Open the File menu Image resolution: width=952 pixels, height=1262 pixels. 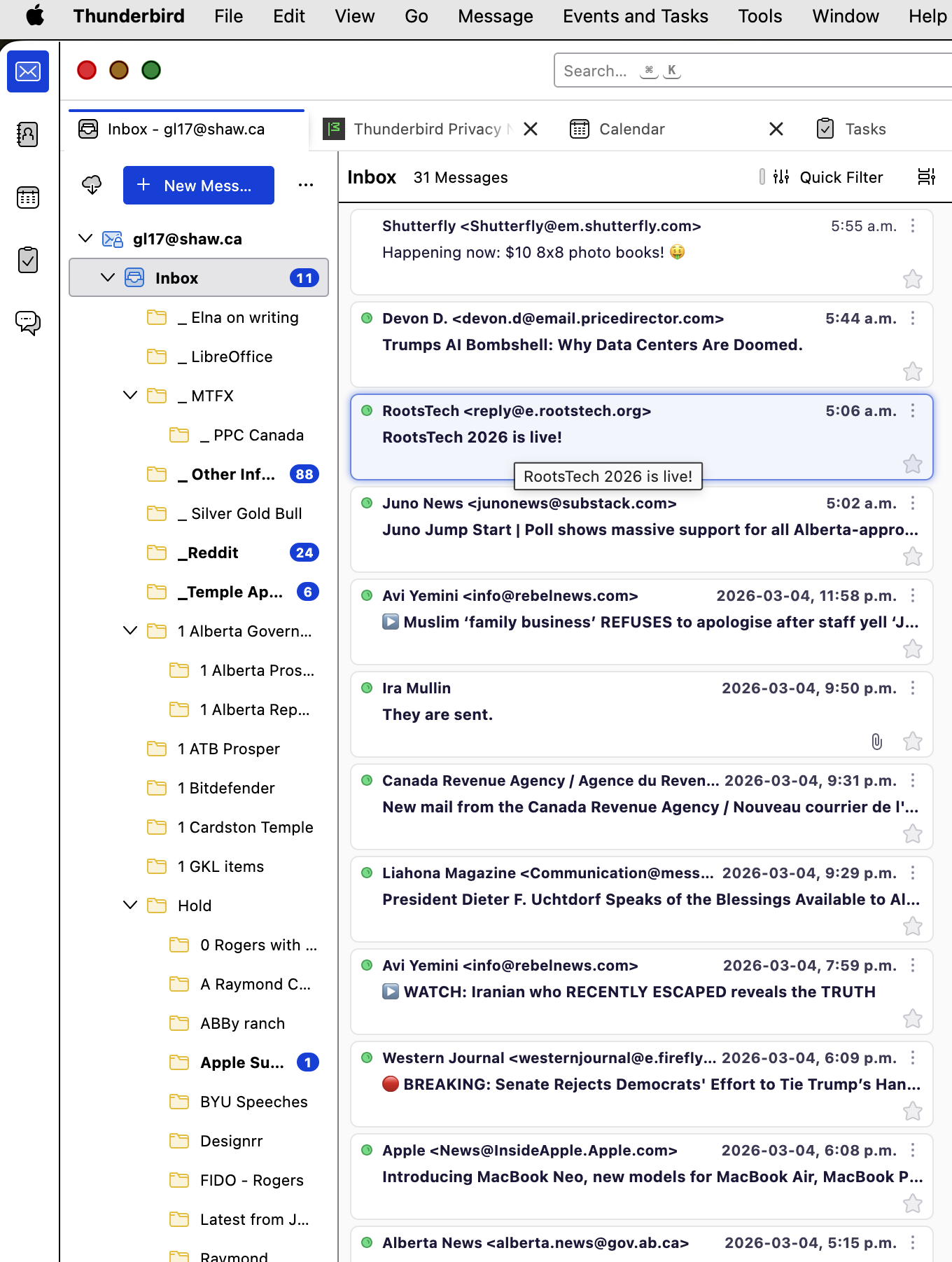(229, 15)
